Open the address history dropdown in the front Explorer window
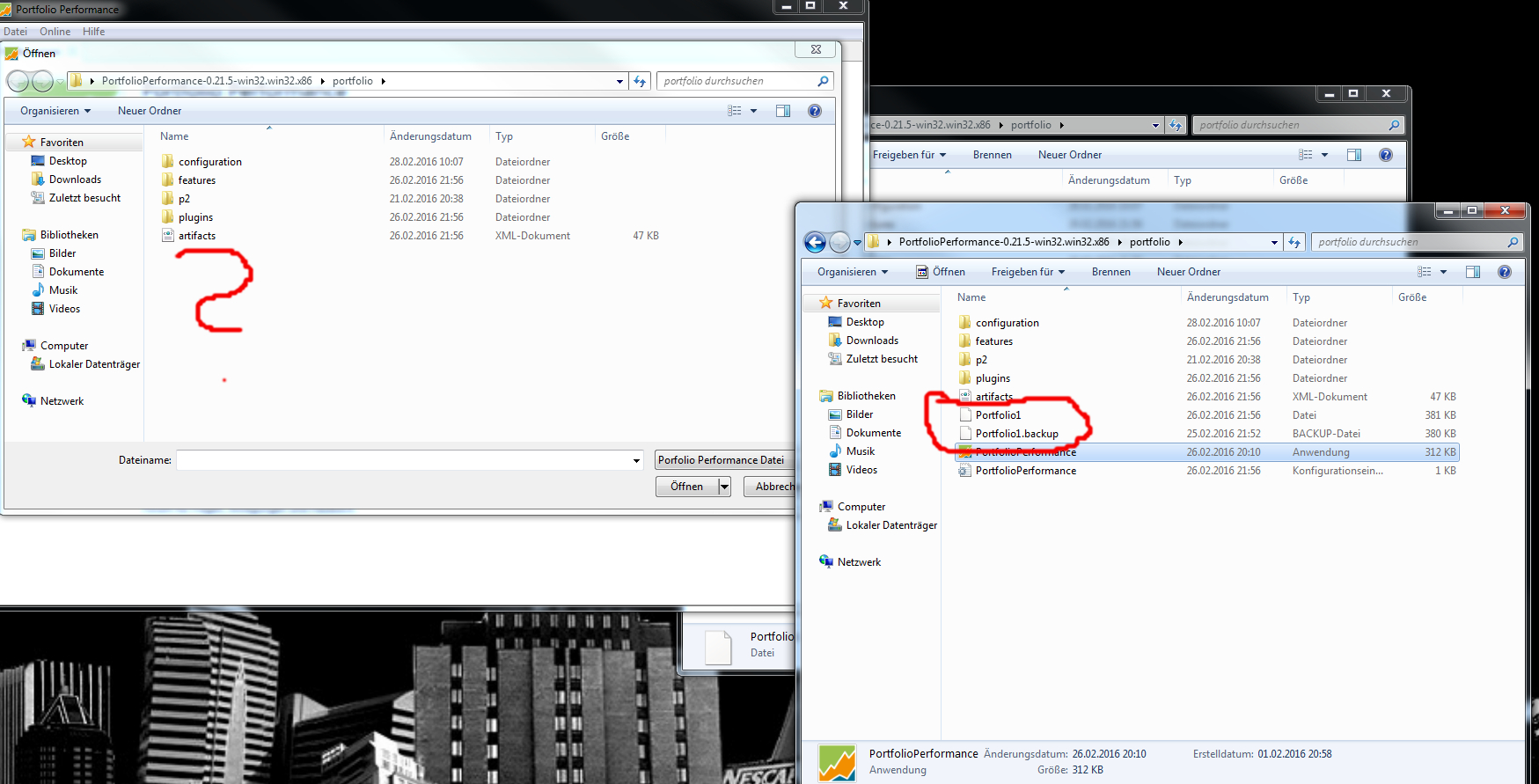 click(1275, 242)
